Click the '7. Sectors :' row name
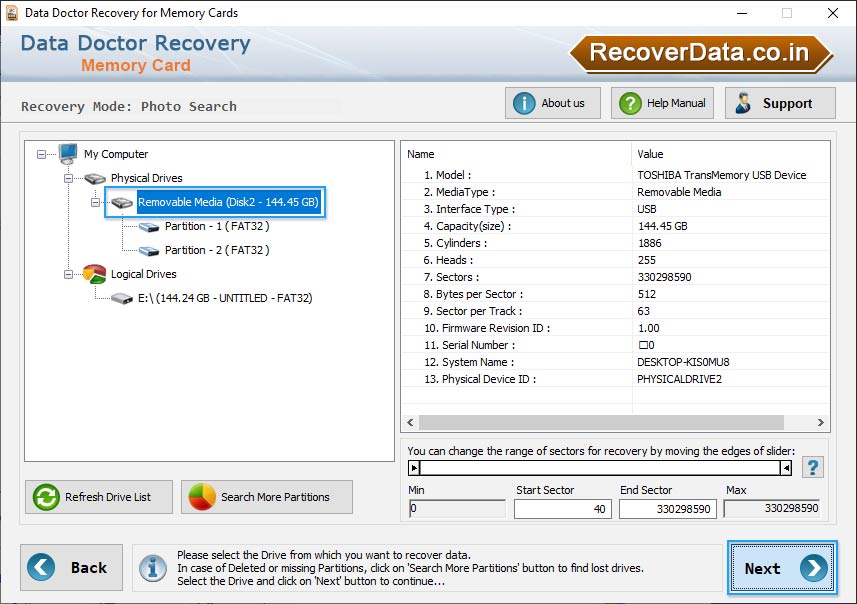857x604 pixels. coord(451,277)
